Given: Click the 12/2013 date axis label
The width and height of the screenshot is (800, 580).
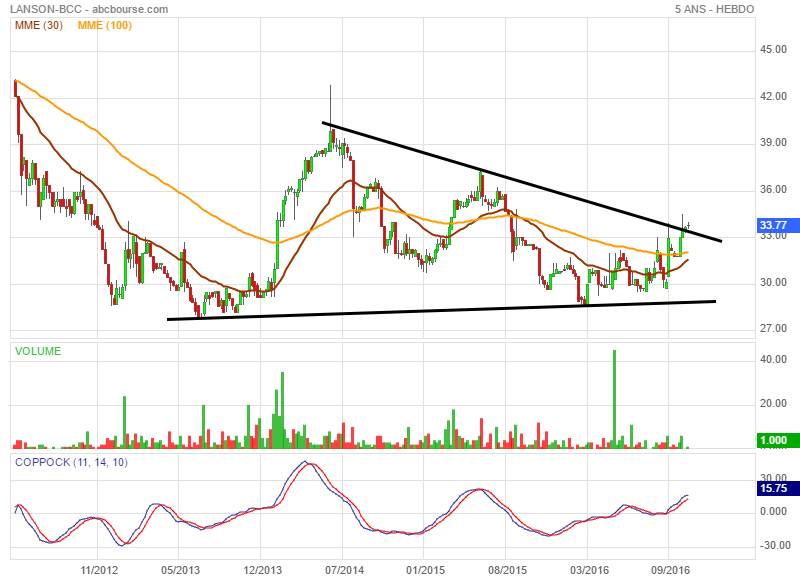Looking at the screenshot, I should (x=262, y=570).
